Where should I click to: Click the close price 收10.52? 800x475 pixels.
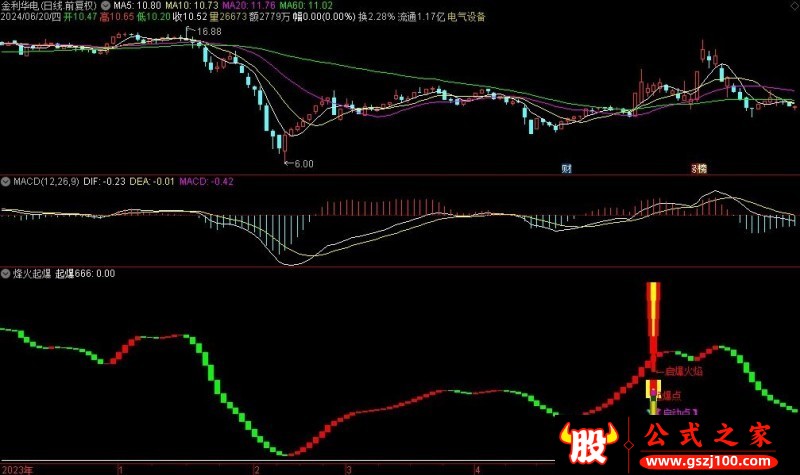point(190,17)
